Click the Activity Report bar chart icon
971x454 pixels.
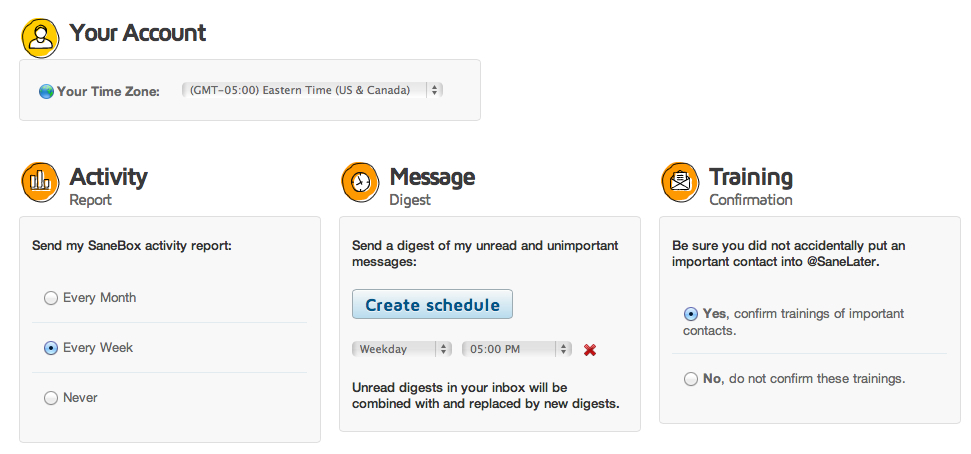[x=41, y=182]
